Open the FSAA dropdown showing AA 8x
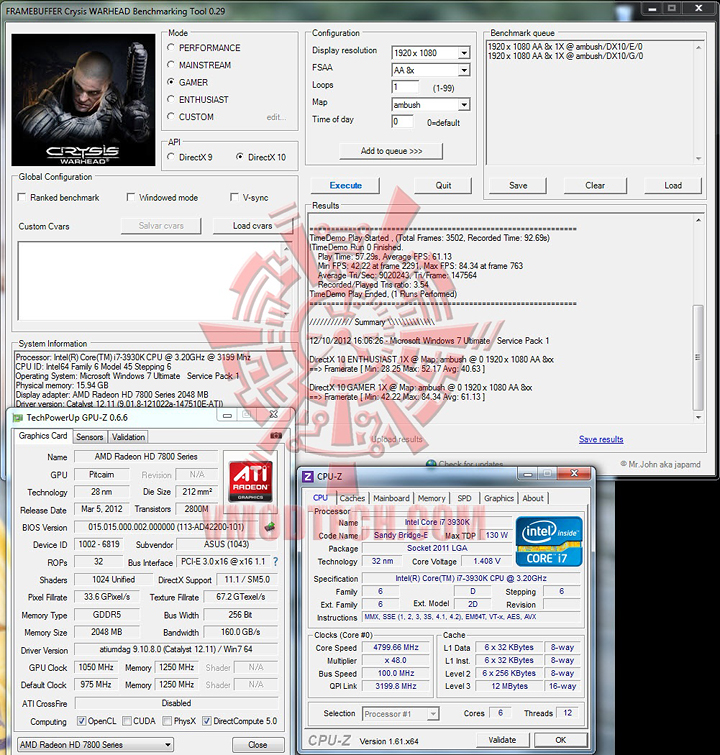The height and width of the screenshot is (755, 720). pyautogui.click(x=463, y=70)
